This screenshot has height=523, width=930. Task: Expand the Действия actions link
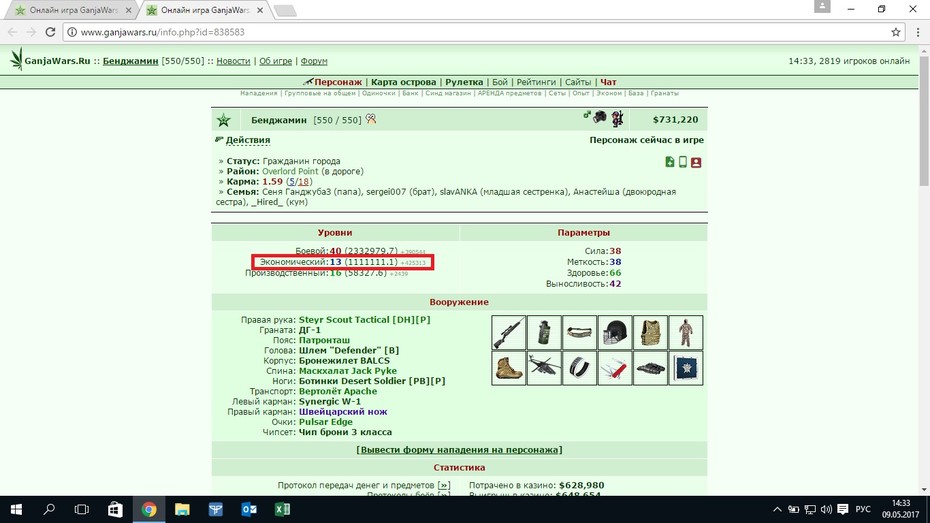point(248,140)
